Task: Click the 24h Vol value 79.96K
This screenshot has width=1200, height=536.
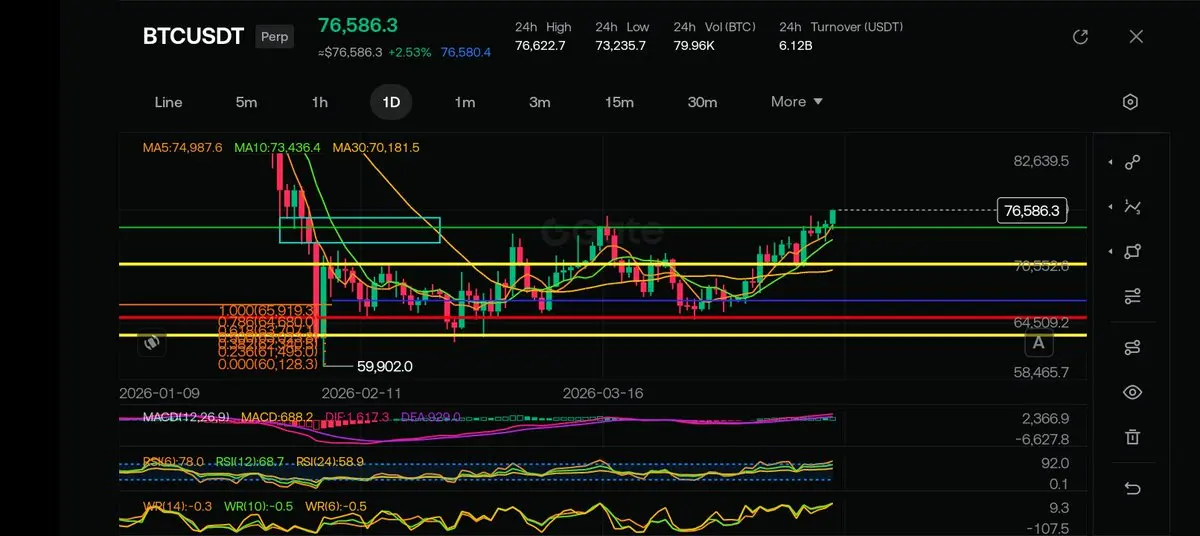Action: 696,46
